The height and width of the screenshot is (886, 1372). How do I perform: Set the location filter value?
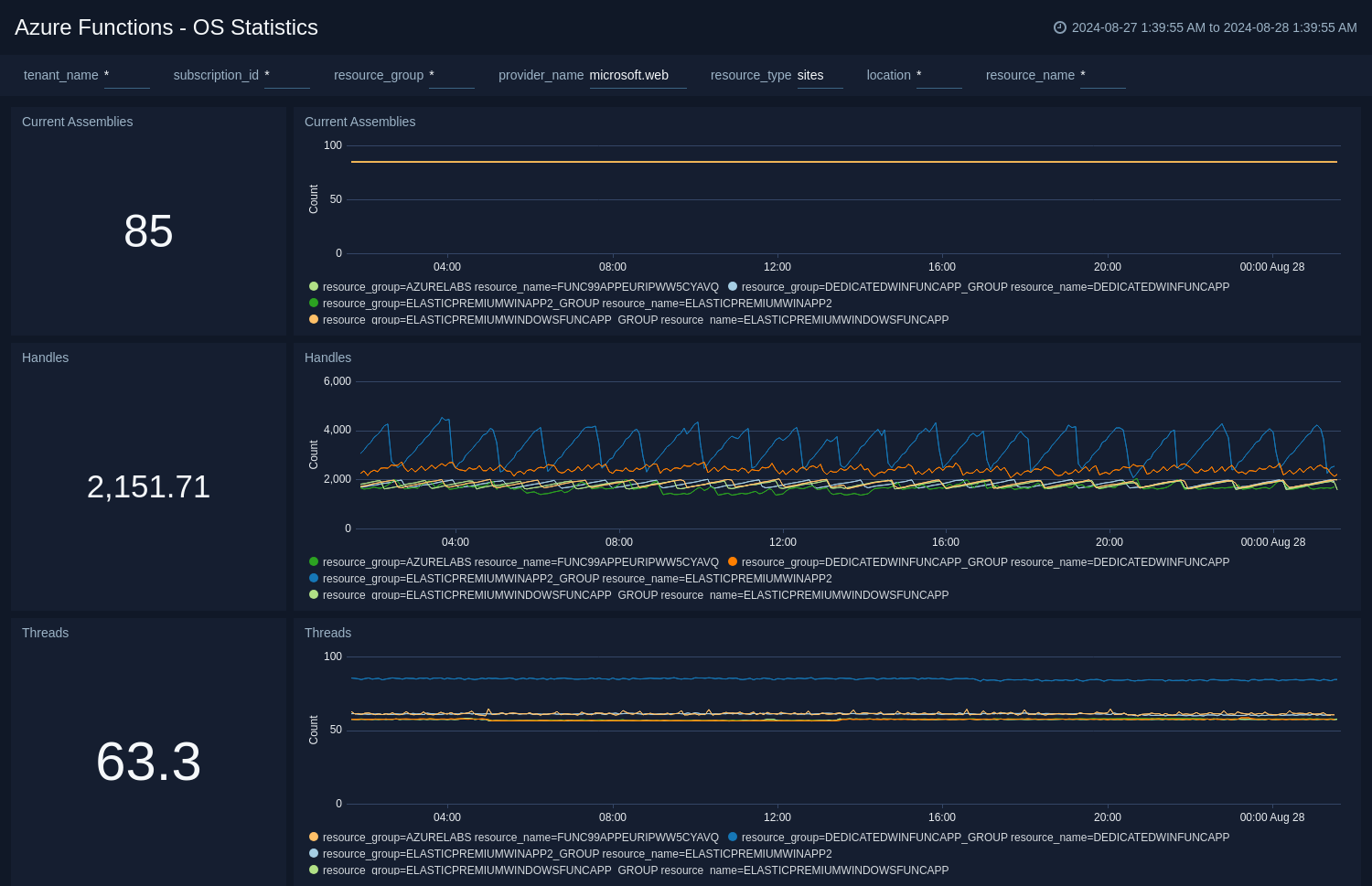939,76
